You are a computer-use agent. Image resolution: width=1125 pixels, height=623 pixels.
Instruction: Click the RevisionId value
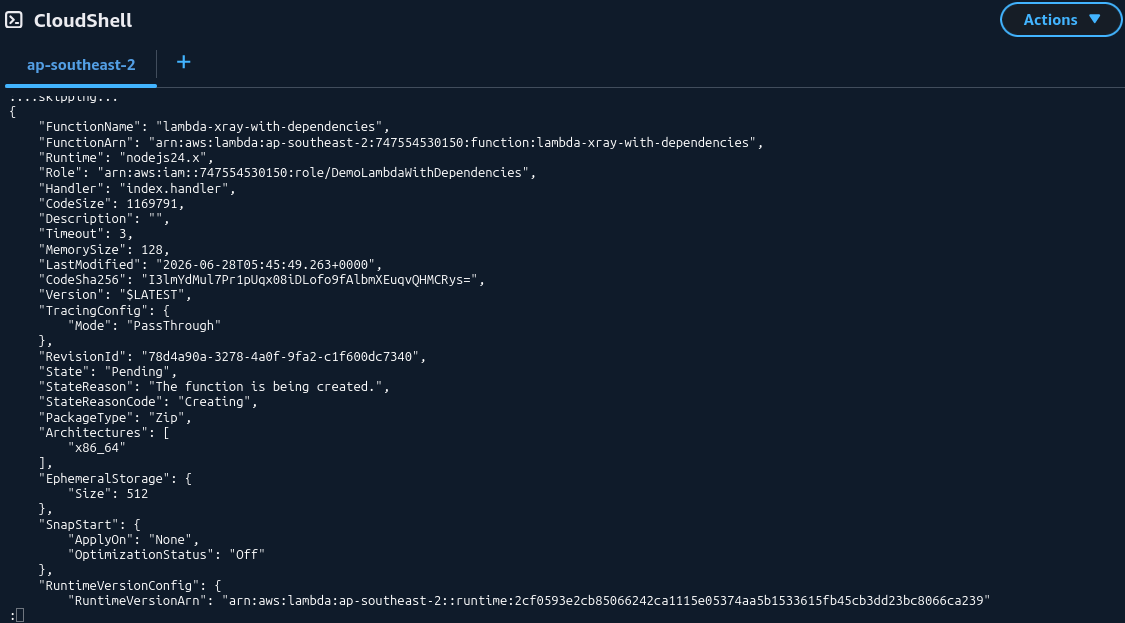pos(280,355)
